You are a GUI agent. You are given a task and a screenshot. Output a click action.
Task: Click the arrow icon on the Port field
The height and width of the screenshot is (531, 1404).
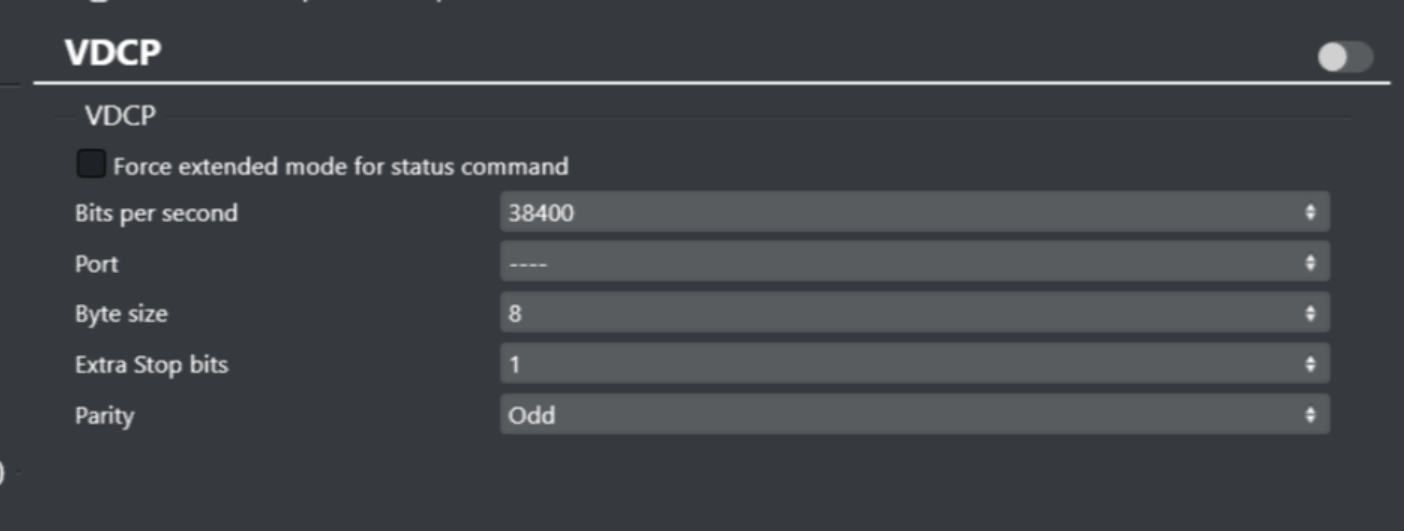pyautogui.click(x=1310, y=263)
